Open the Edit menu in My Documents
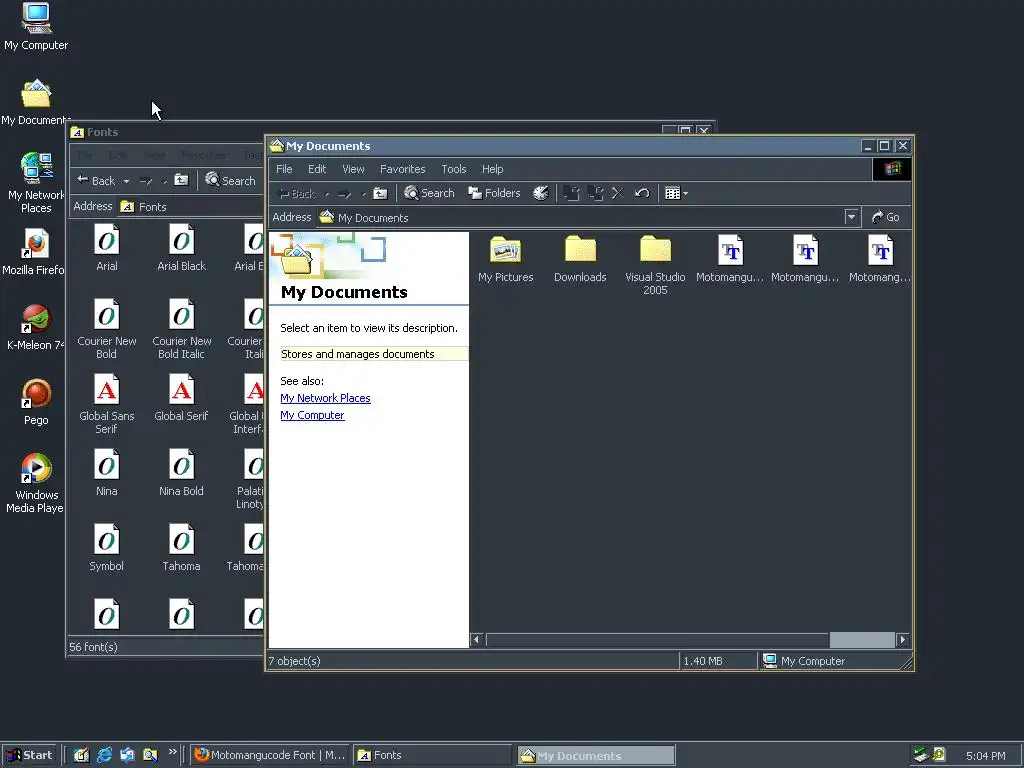The image size is (1024, 768). point(317,169)
